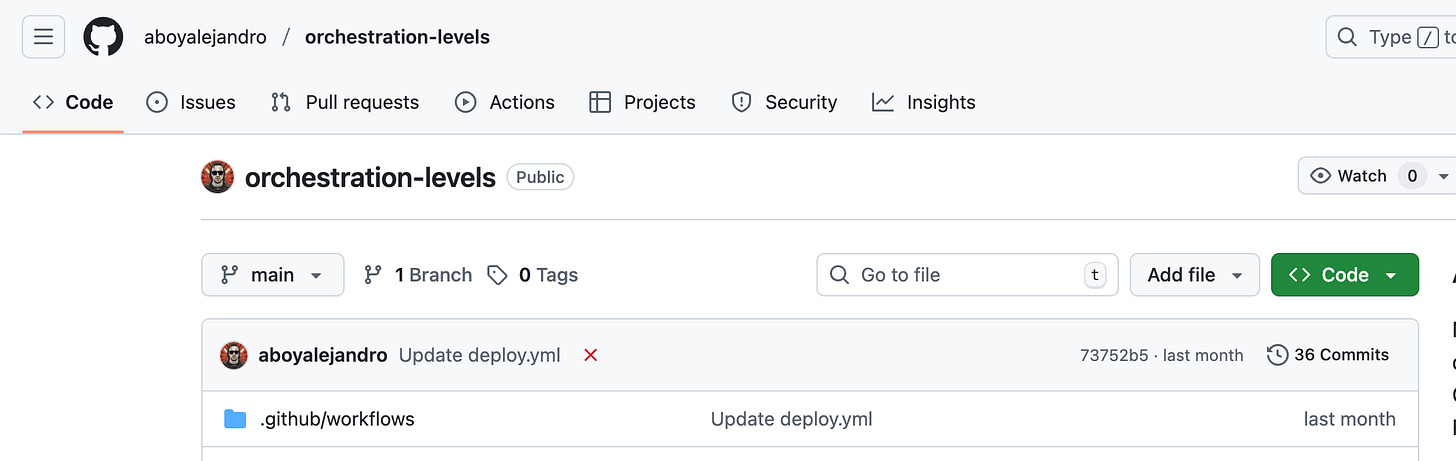This screenshot has height=461, width=1456.
Task: Click the GitHub Octocat logo
Action: pos(104,38)
